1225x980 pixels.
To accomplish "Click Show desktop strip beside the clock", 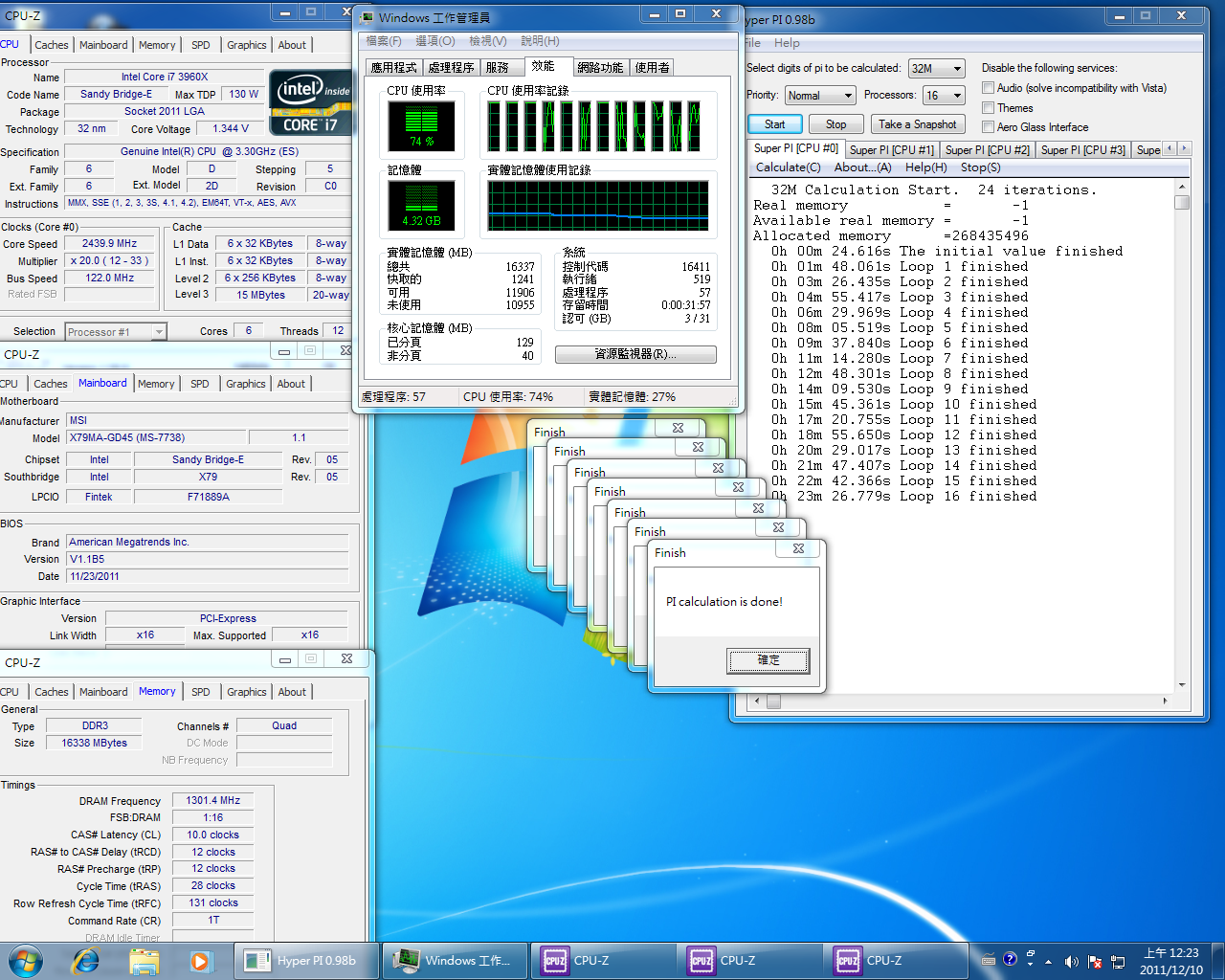I will click(1218, 961).
